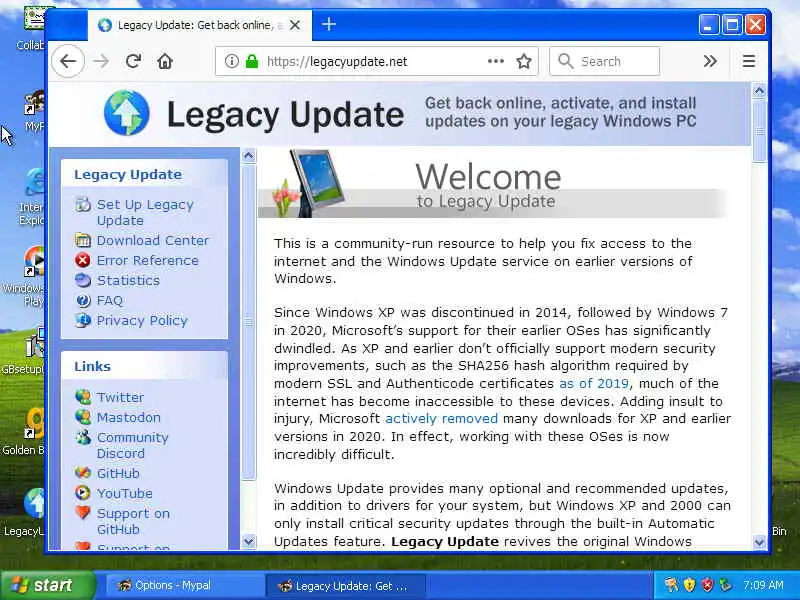The height and width of the screenshot is (600, 800).
Task: Open the Windows Start menu
Action: pyautogui.click(x=47, y=585)
